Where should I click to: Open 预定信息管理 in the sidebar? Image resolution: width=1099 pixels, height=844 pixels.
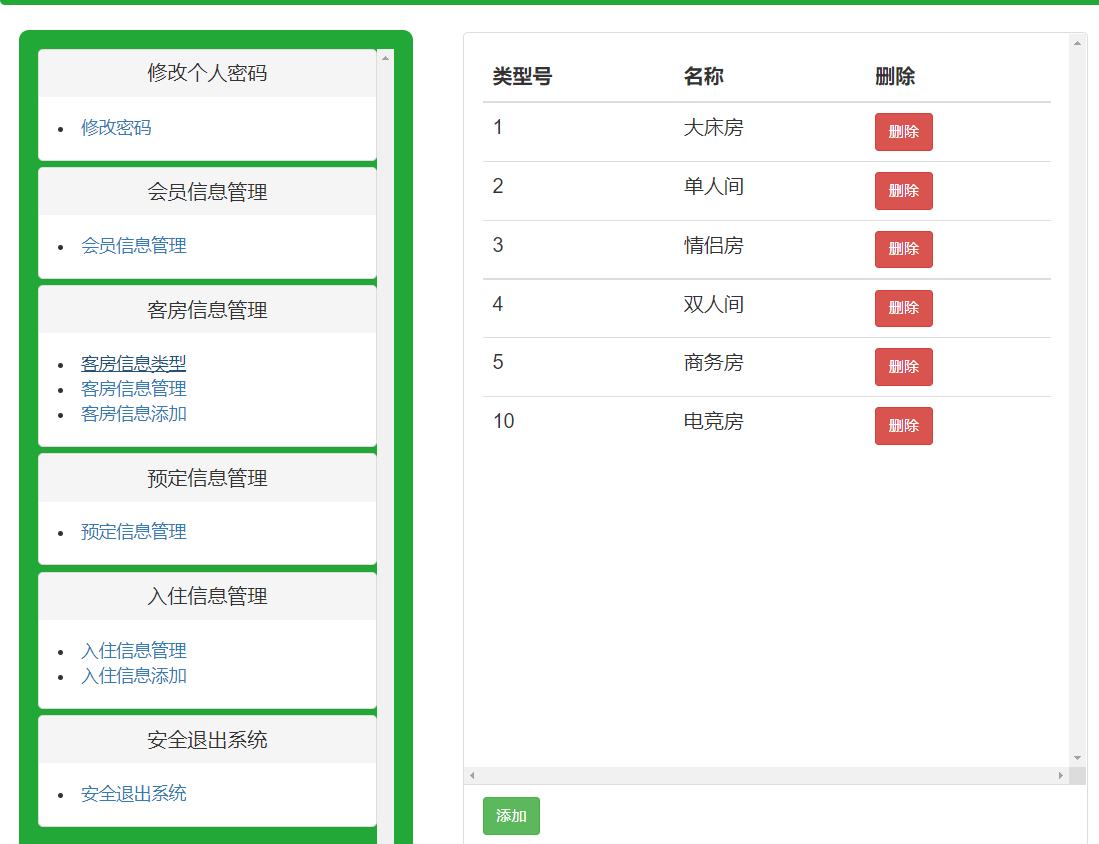133,532
